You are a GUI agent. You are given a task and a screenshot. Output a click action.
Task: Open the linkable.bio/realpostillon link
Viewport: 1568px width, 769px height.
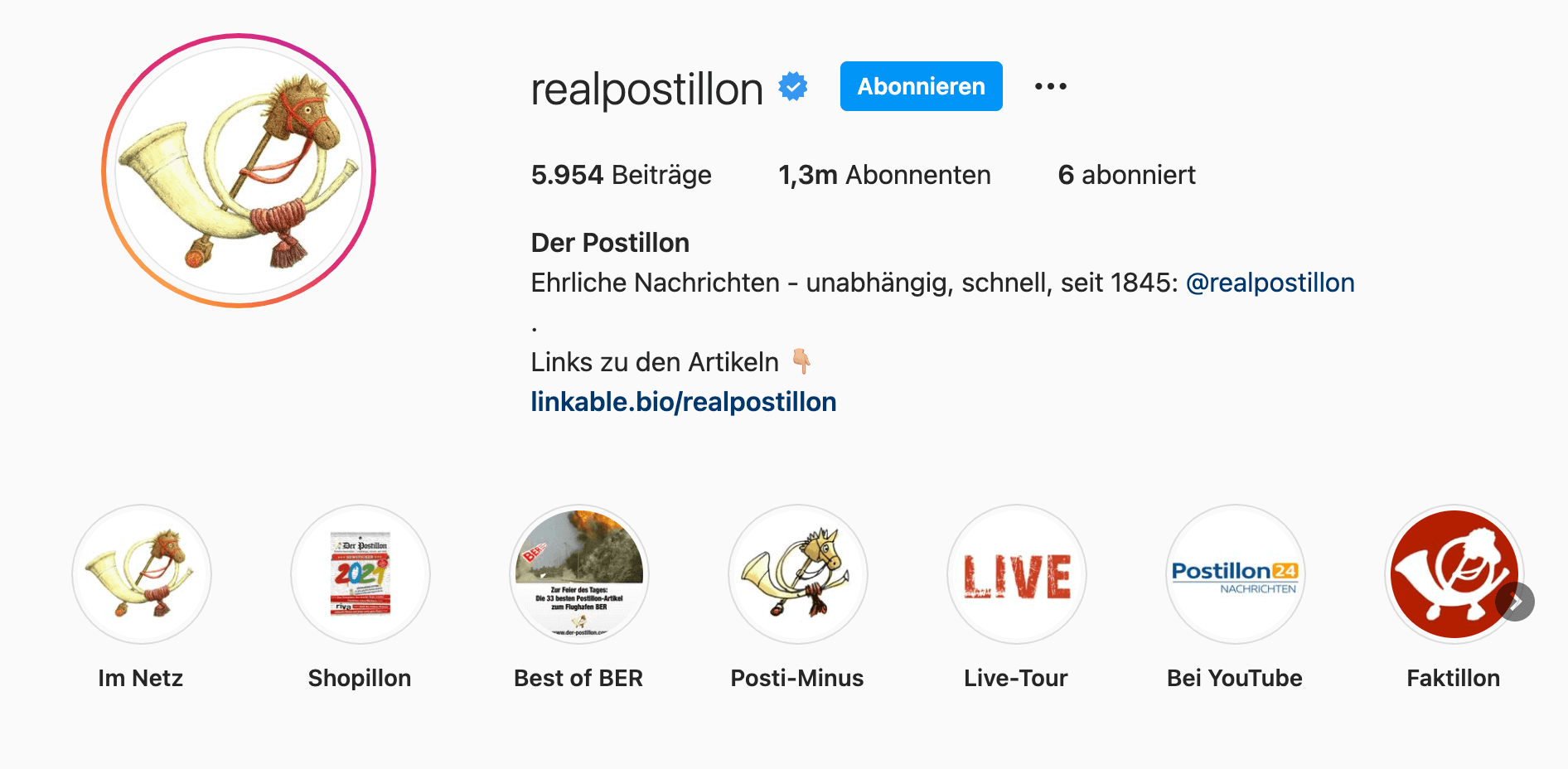pyautogui.click(x=683, y=401)
